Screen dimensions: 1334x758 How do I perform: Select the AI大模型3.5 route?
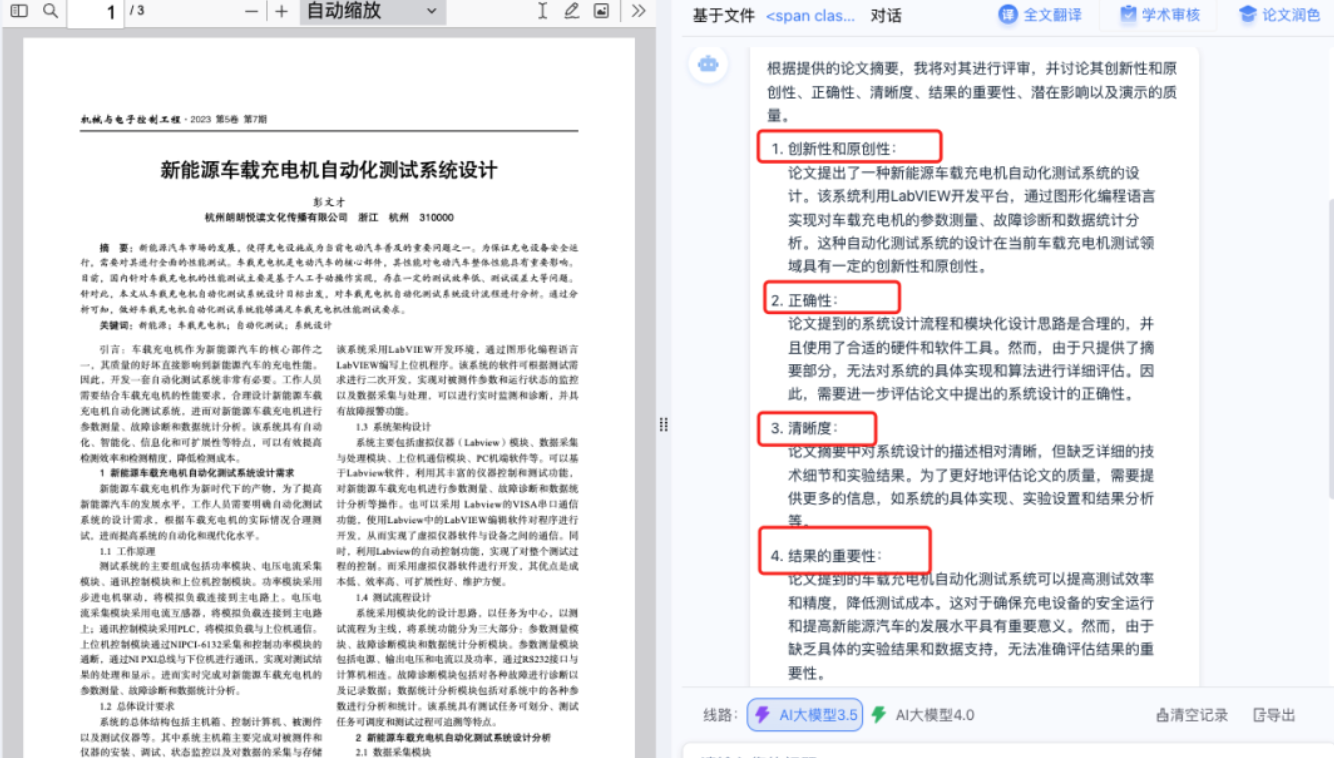pos(805,715)
